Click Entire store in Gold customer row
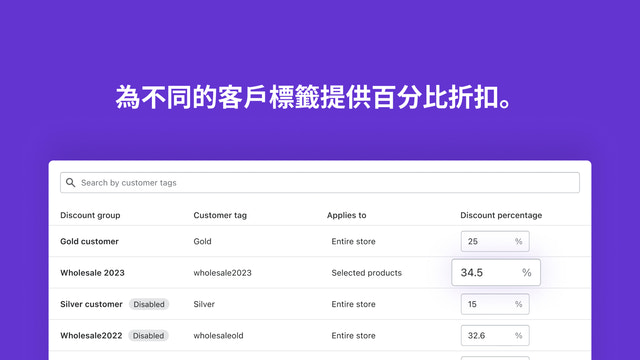Screen dimensions: 640x360 point(353,241)
